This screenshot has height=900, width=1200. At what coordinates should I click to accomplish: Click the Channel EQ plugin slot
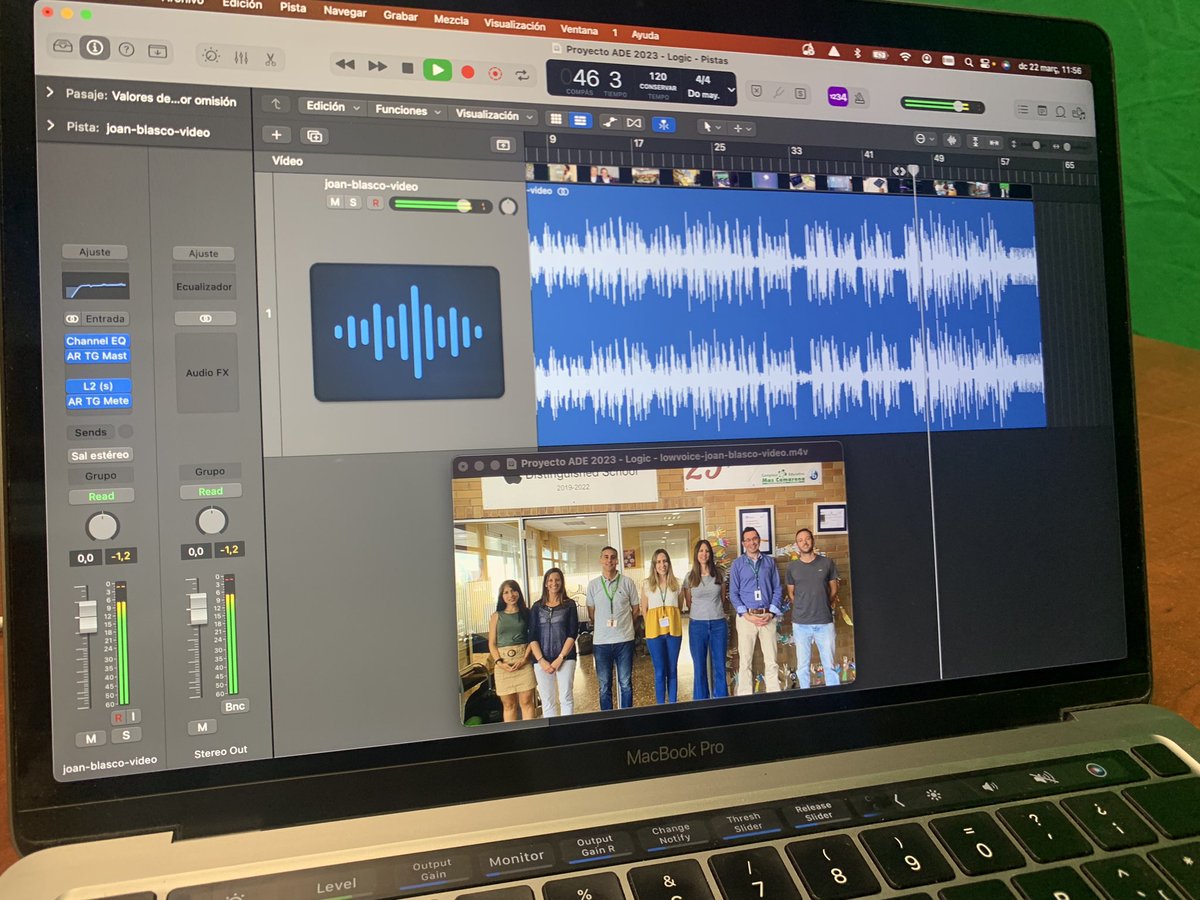pos(97,341)
